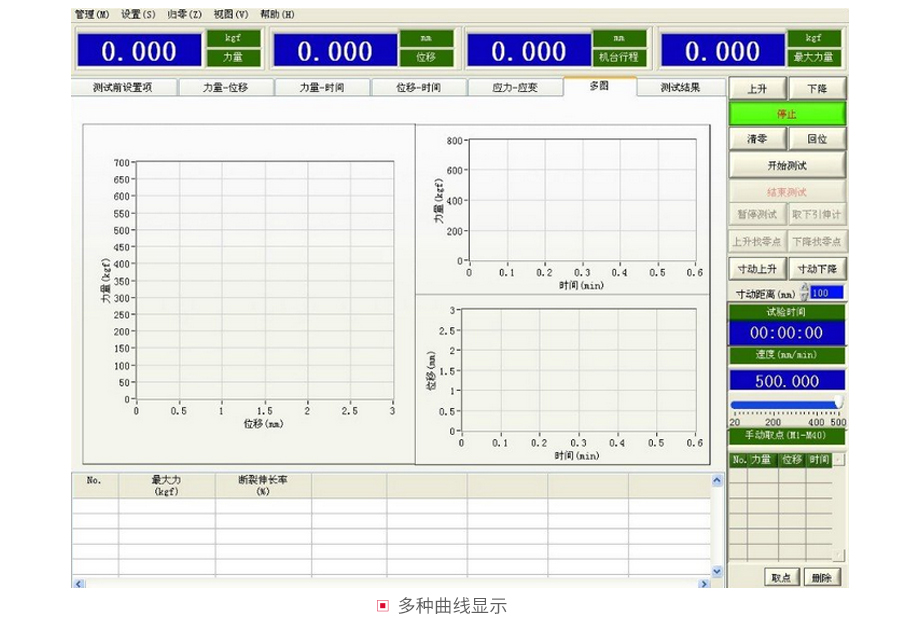Click the speed slider handle
The image size is (920, 634).
click(839, 403)
